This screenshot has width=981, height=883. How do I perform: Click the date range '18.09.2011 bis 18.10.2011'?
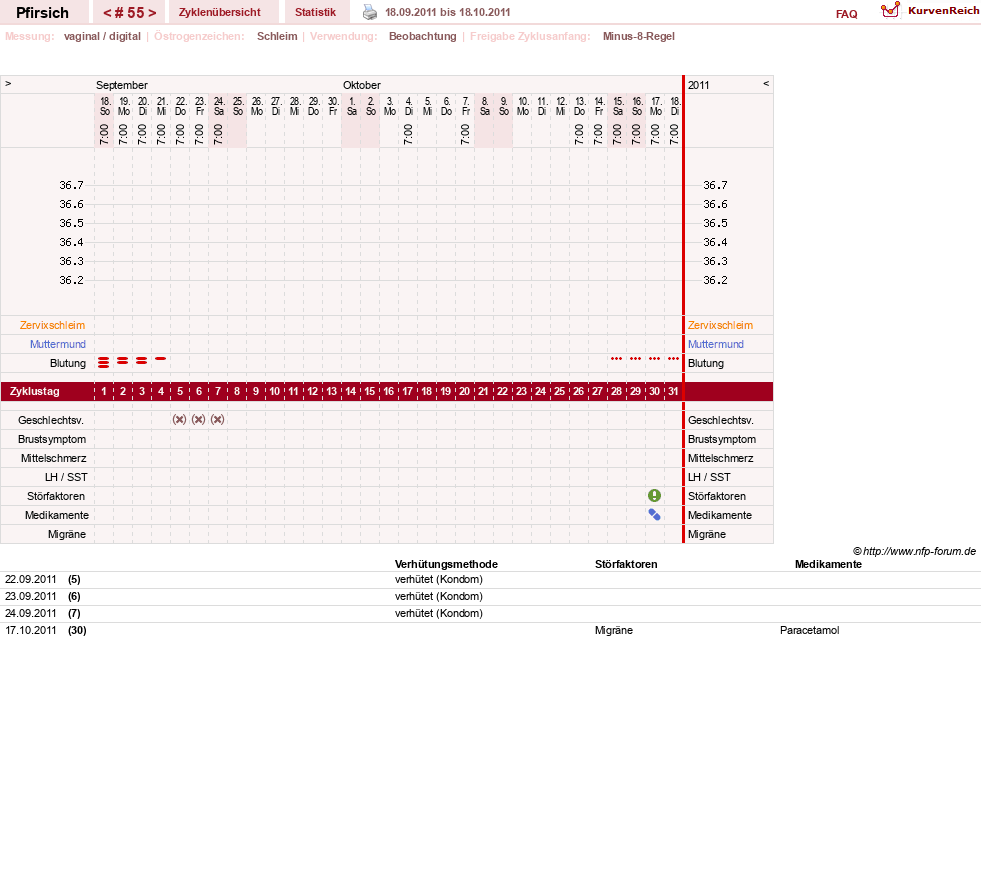point(447,12)
